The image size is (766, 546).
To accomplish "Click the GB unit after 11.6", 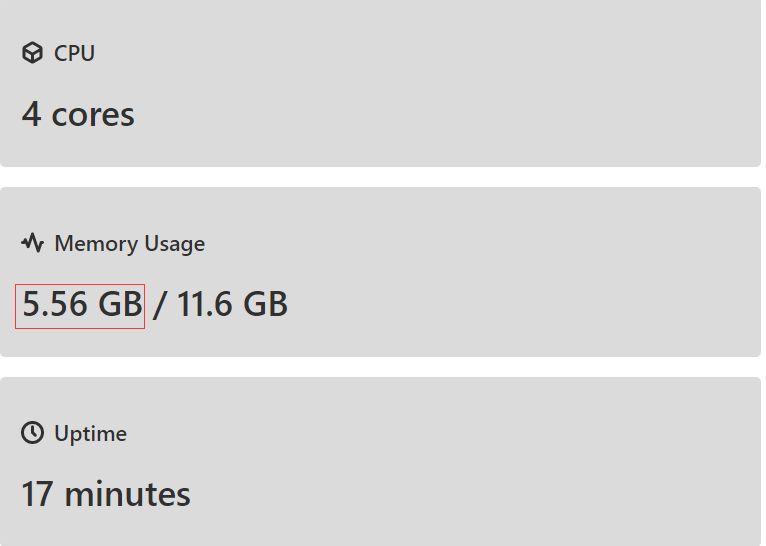I will pyautogui.click(x=264, y=305).
